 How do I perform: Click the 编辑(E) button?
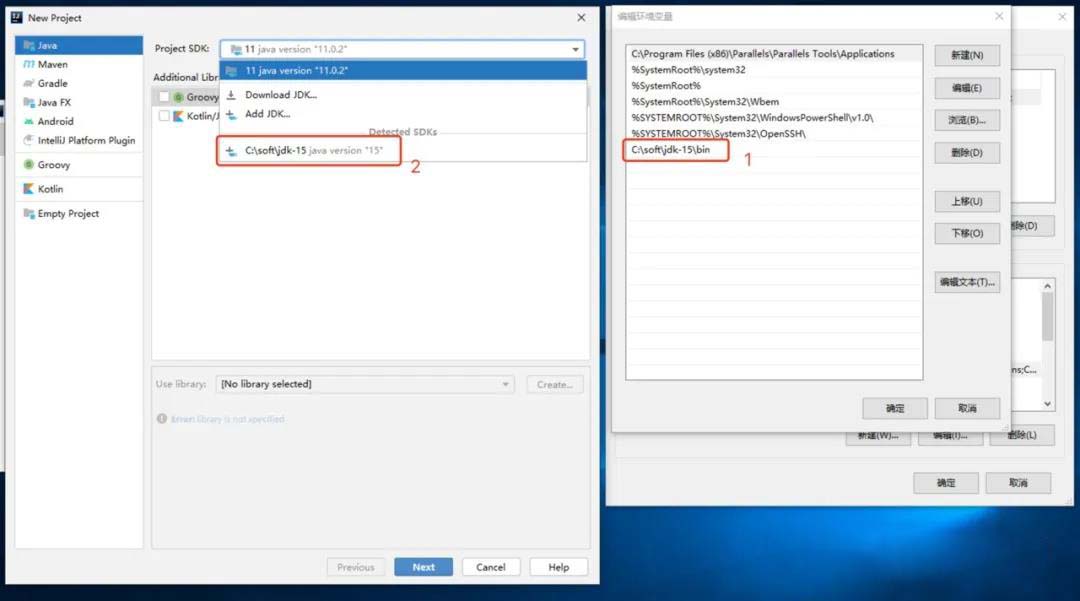(x=967, y=88)
